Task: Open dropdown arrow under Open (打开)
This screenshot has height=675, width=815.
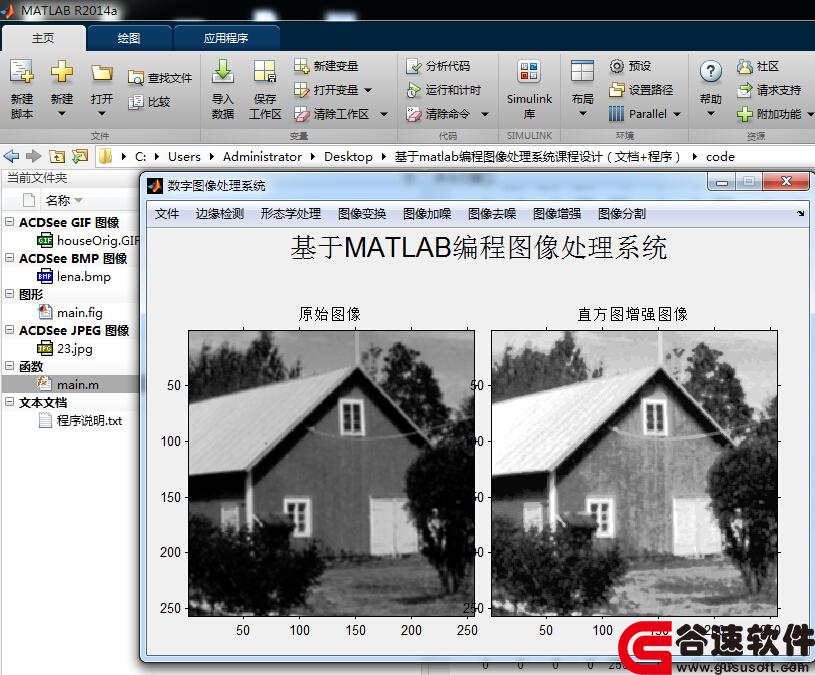Action: pos(101,114)
